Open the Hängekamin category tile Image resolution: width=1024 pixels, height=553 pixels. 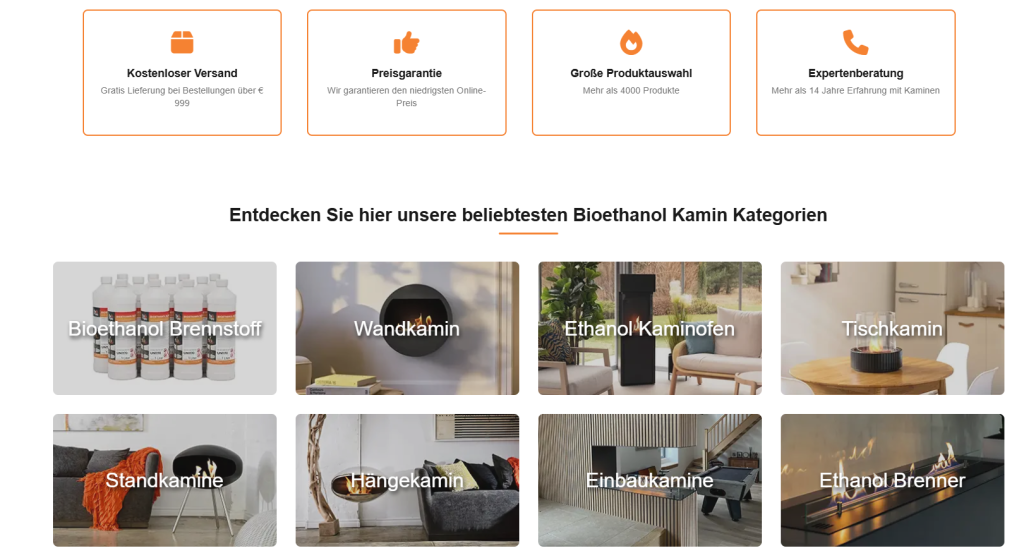point(407,480)
